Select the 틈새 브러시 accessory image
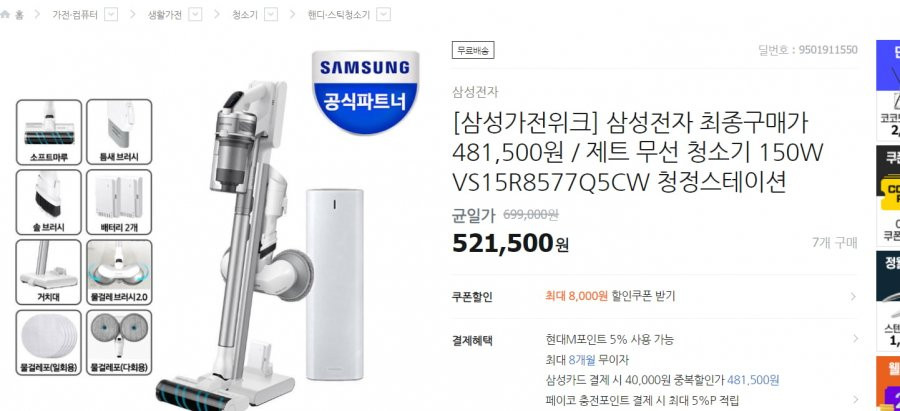Screen dimensions: 900x411 (119, 132)
